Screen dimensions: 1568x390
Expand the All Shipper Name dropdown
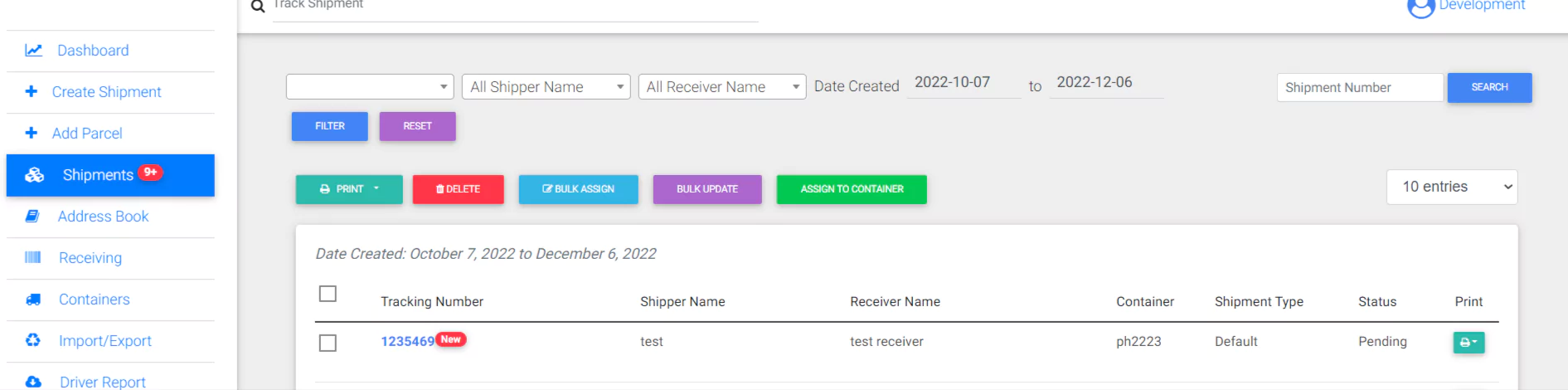(546, 87)
